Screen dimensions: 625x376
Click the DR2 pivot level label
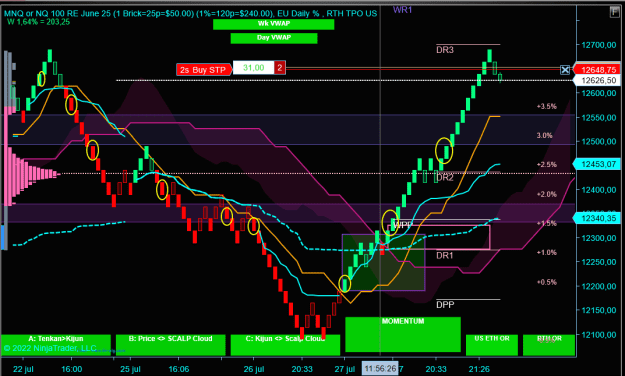pyautogui.click(x=445, y=177)
